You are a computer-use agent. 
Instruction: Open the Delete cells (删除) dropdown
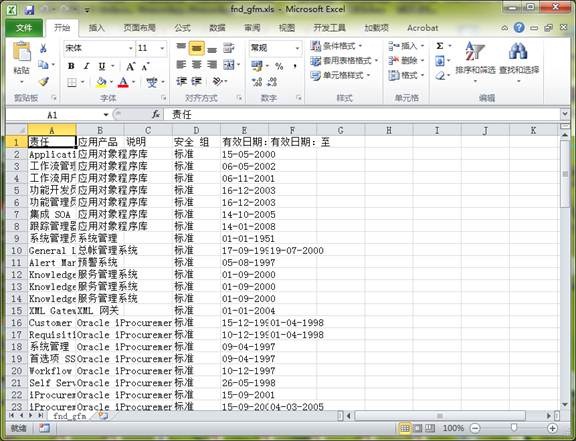pyautogui.click(x=407, y=61)
